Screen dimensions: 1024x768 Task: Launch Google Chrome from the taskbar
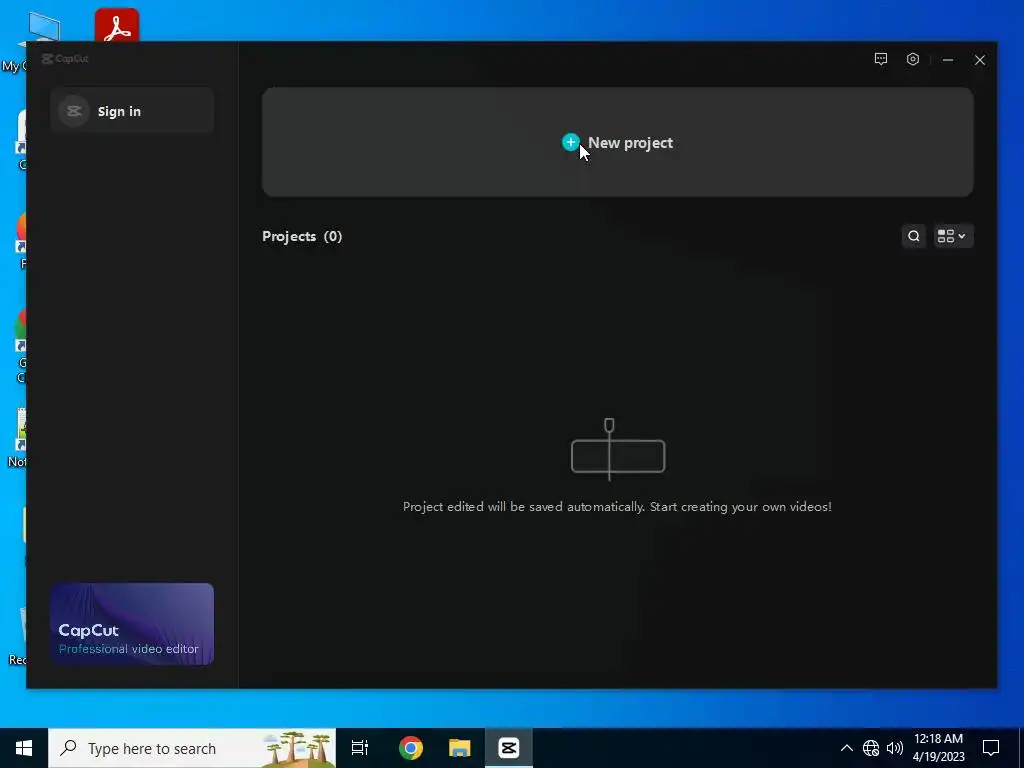[411, 748]
